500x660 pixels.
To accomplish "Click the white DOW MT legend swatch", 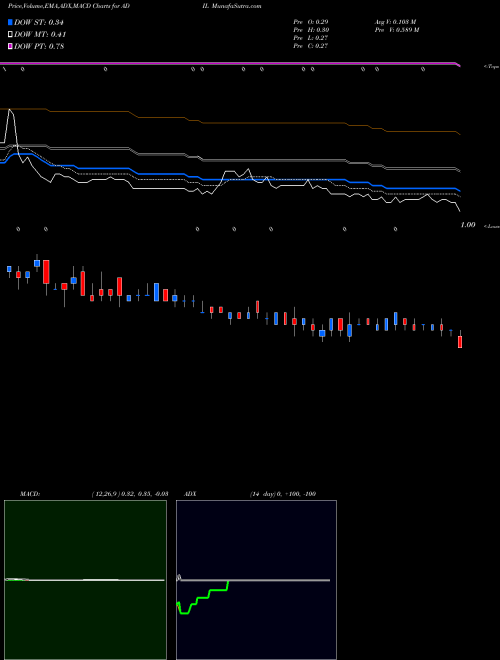I will pos(11,35).
